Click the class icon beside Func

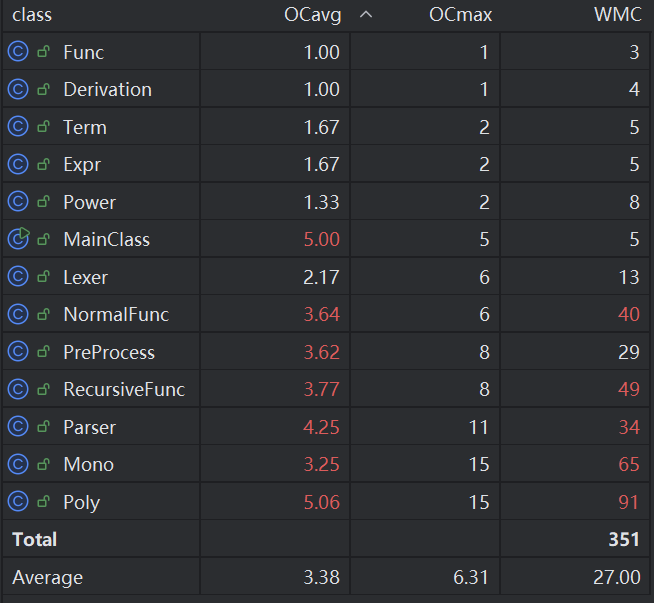click(18, 52)
